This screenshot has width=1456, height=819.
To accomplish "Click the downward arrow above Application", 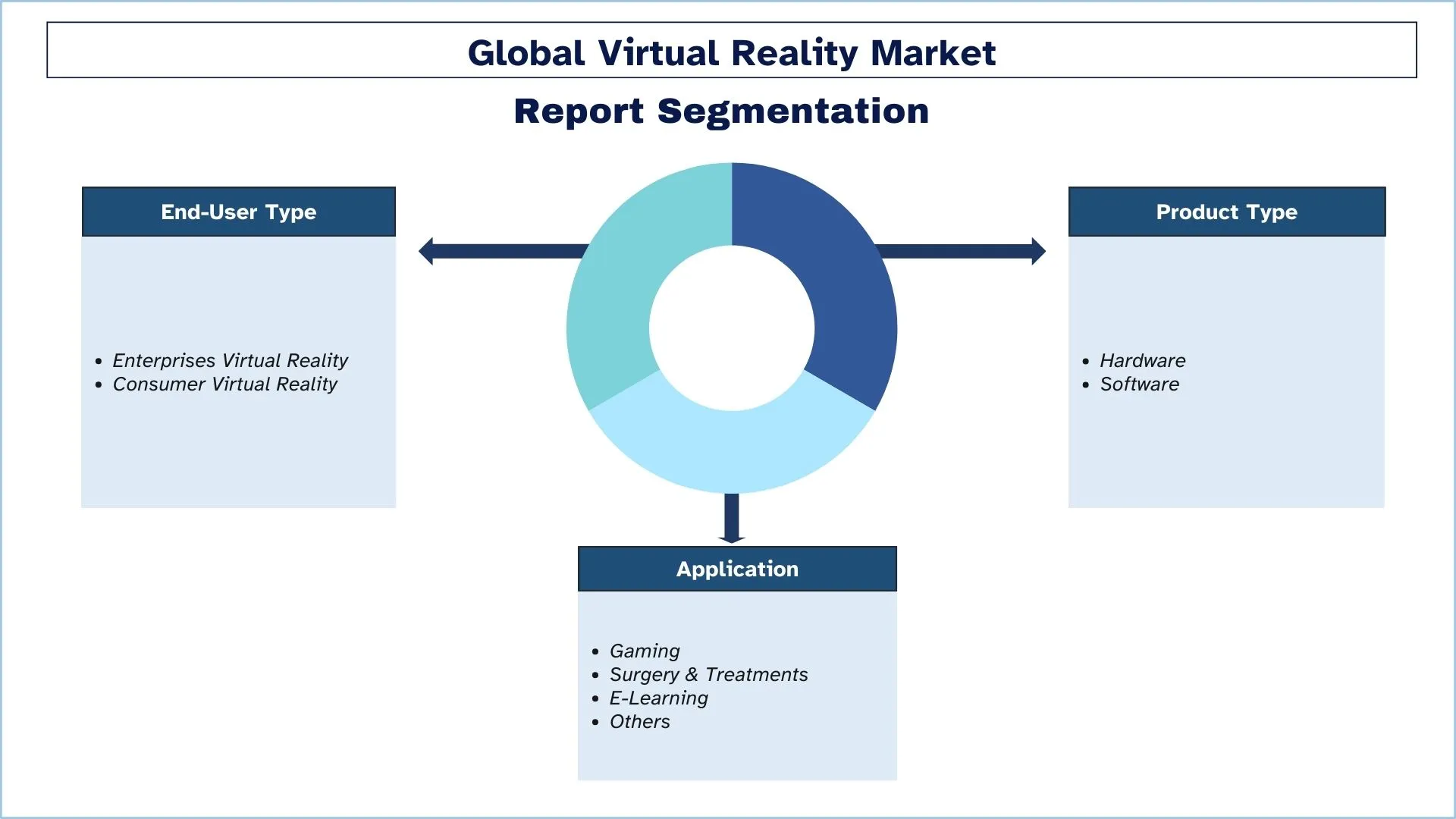I will tap(731, 518).
